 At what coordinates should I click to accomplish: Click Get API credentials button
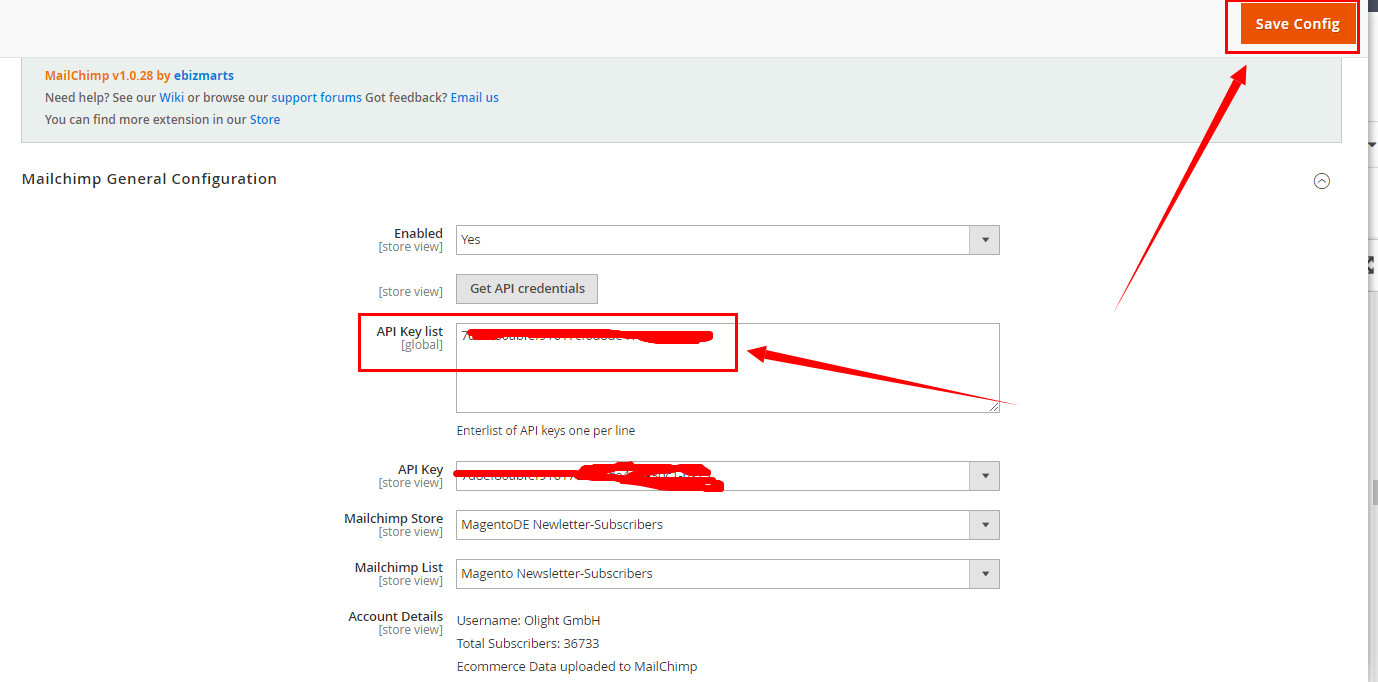527,289
